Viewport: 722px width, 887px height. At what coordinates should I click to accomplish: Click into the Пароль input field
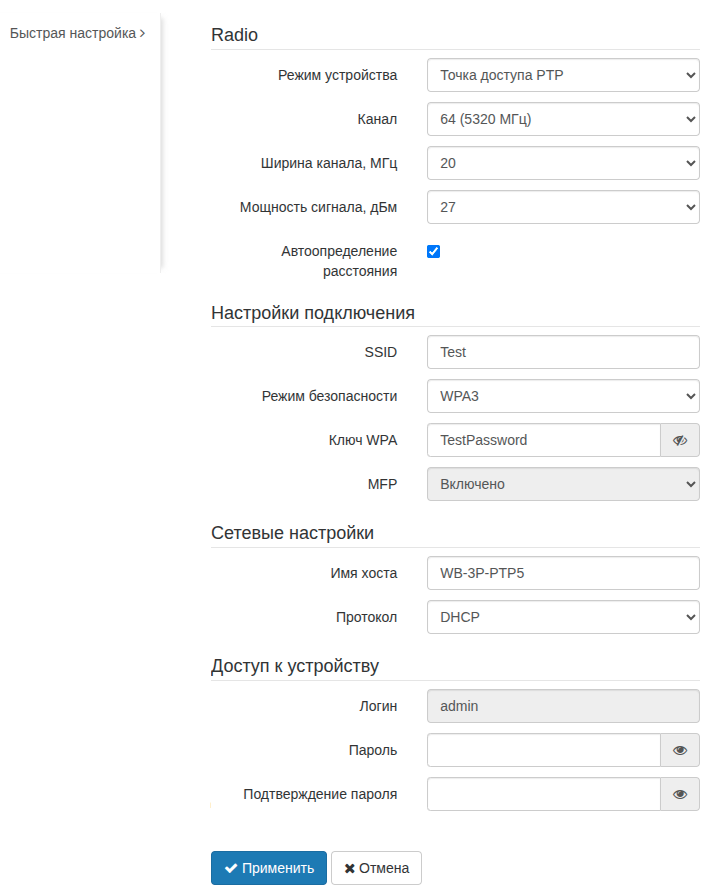pos(543,750)
